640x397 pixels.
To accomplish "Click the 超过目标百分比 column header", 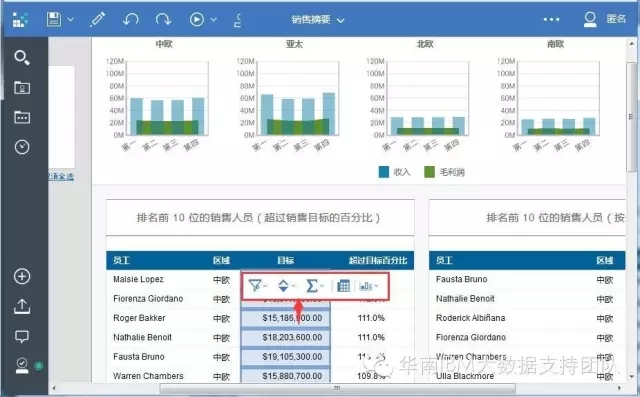I will coord(378,260).
